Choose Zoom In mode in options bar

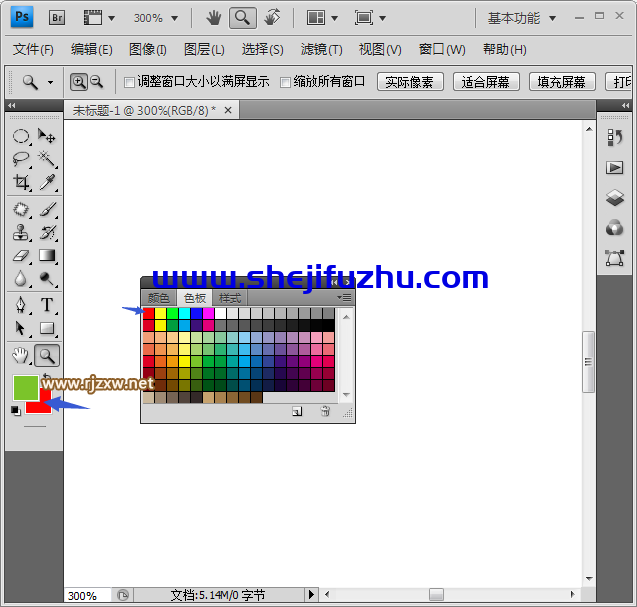pos(79,82)
